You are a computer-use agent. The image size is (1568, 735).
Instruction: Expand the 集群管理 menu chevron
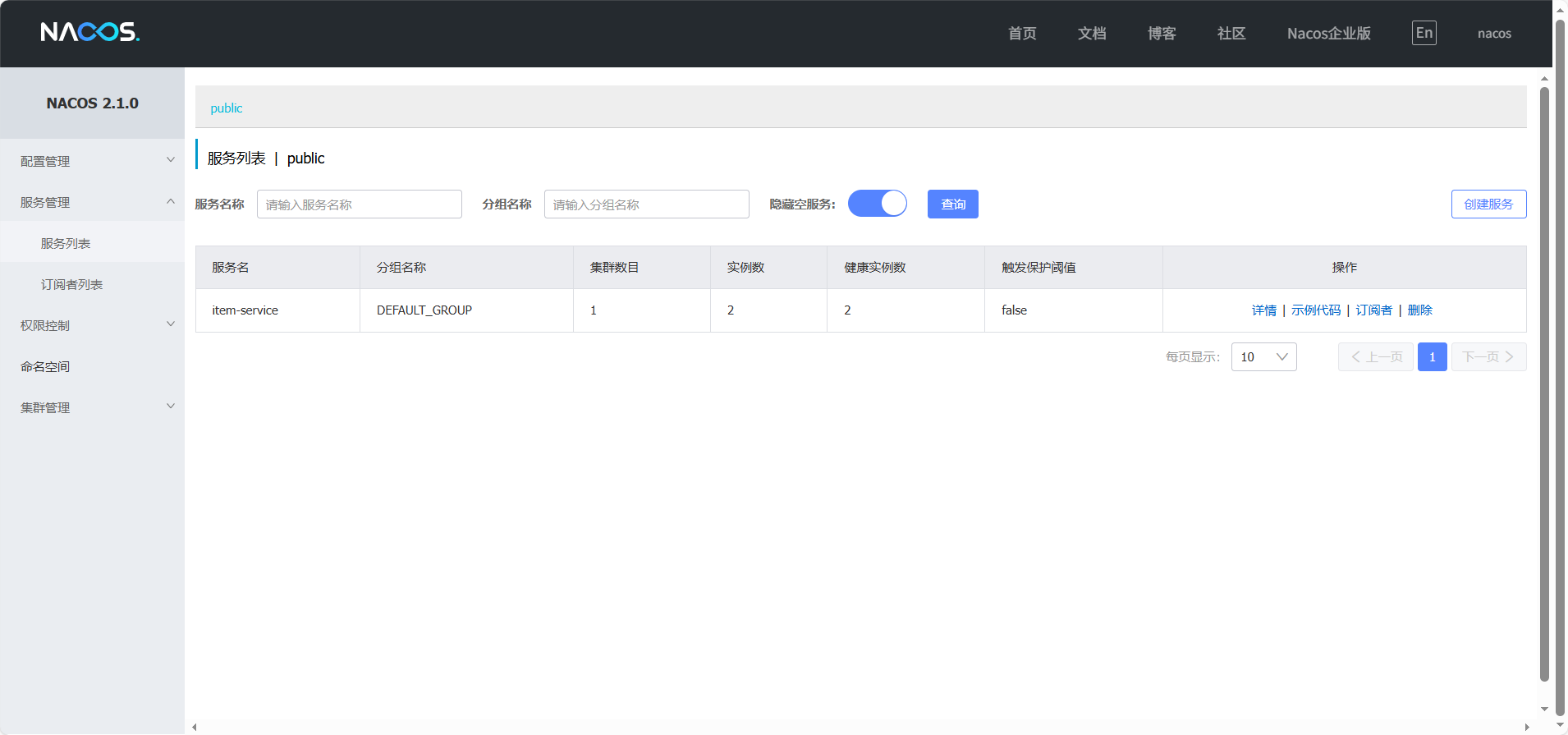[x=171, y=407]
